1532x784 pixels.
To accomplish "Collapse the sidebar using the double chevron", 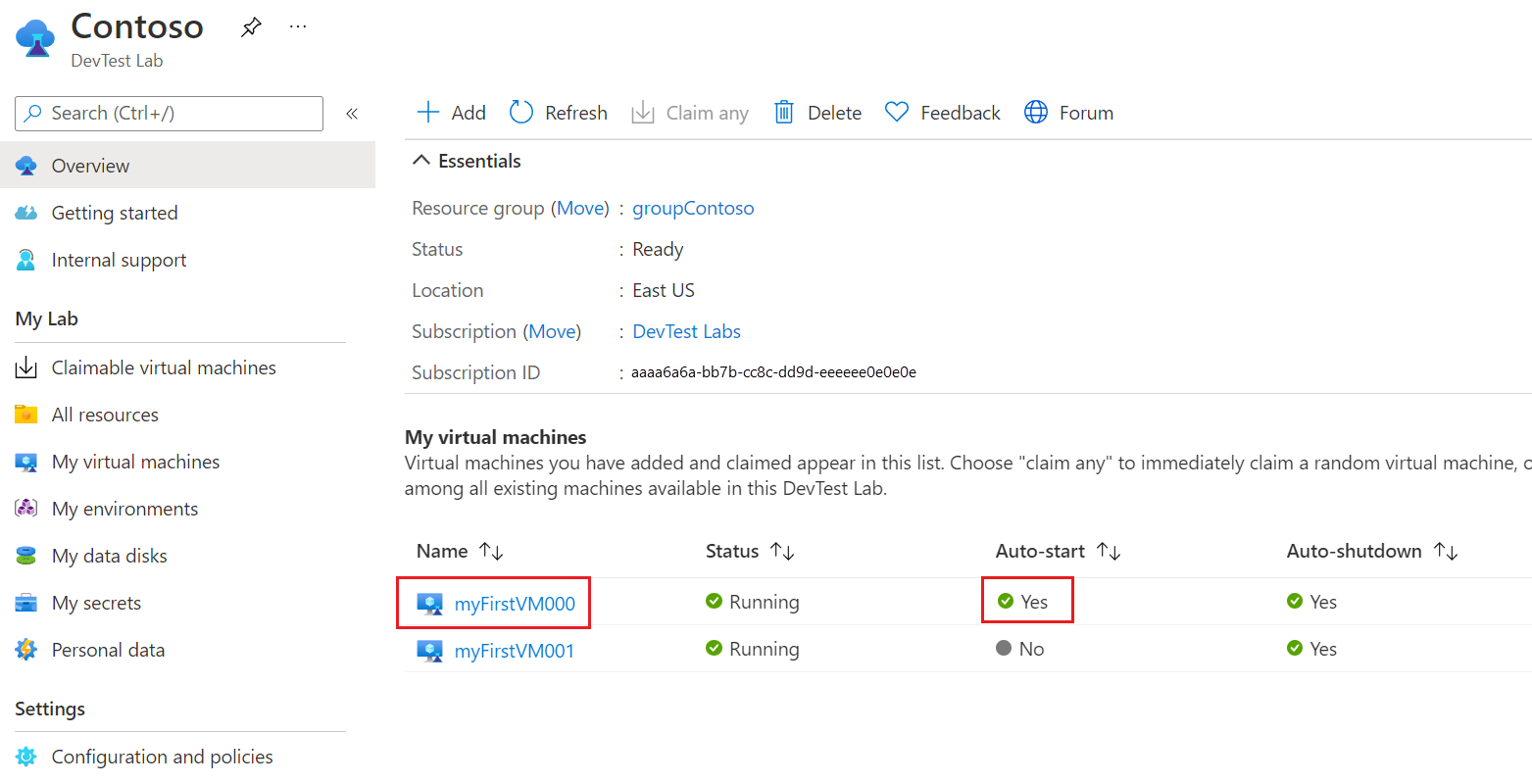I will coord(352,114).
